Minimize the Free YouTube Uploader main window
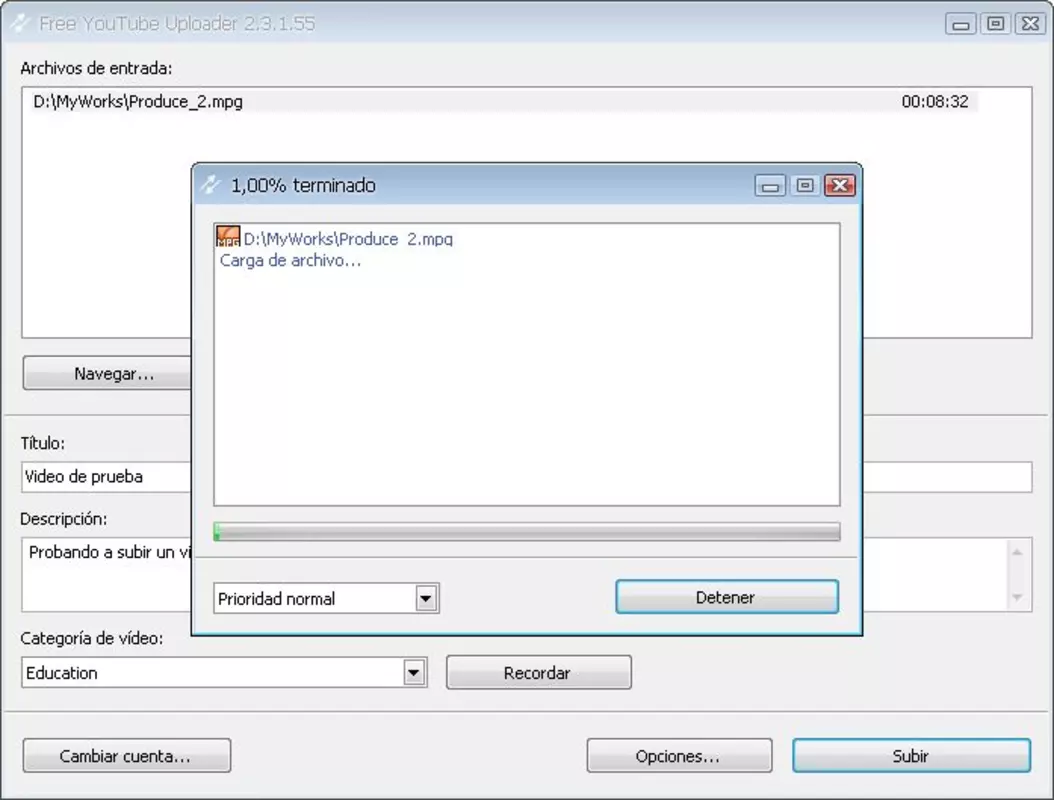The height and width of the screenshot is (800, 1054). pyautogui.click(x=961, y=24)
